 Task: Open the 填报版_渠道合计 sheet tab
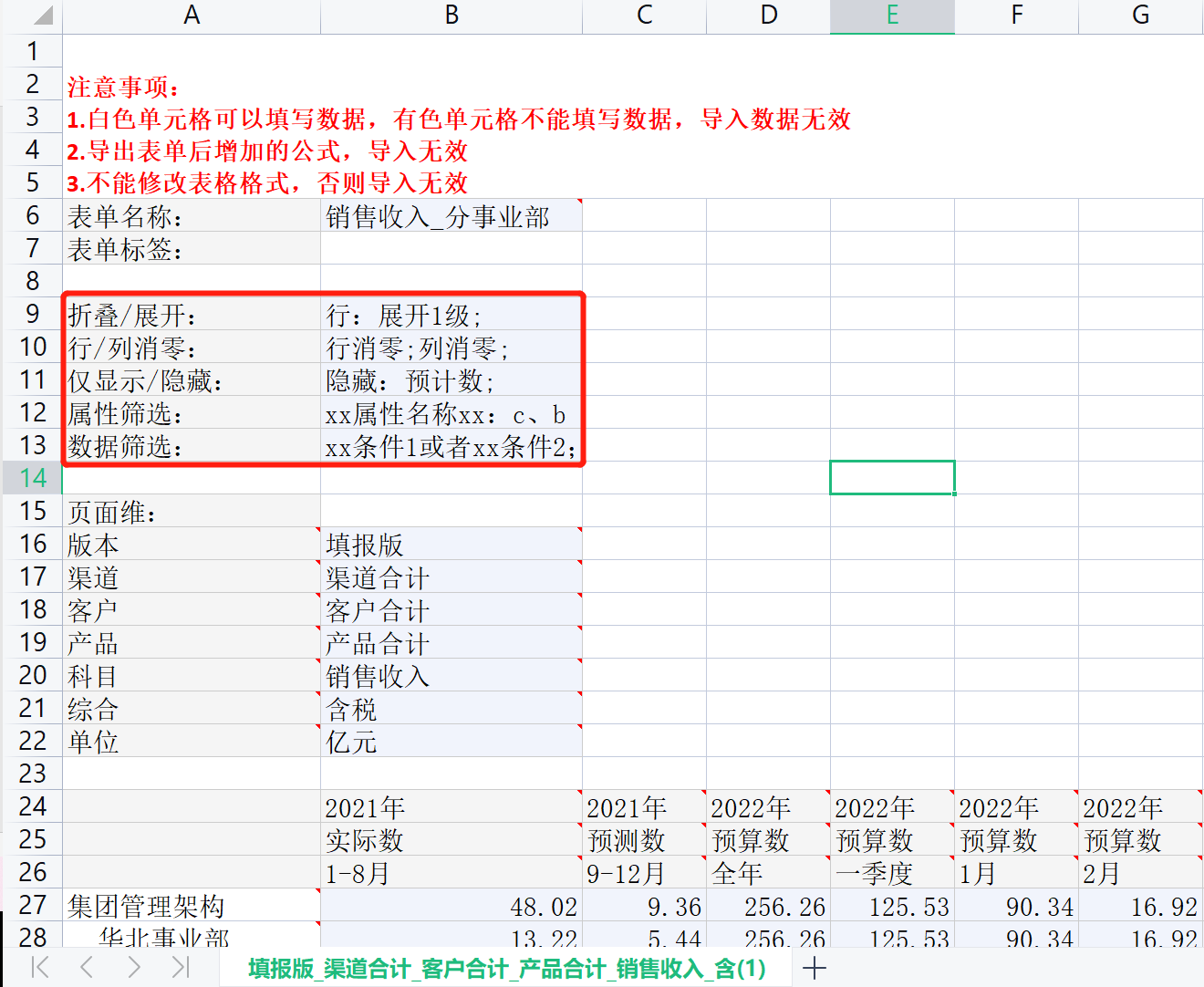tap(506, 968)
